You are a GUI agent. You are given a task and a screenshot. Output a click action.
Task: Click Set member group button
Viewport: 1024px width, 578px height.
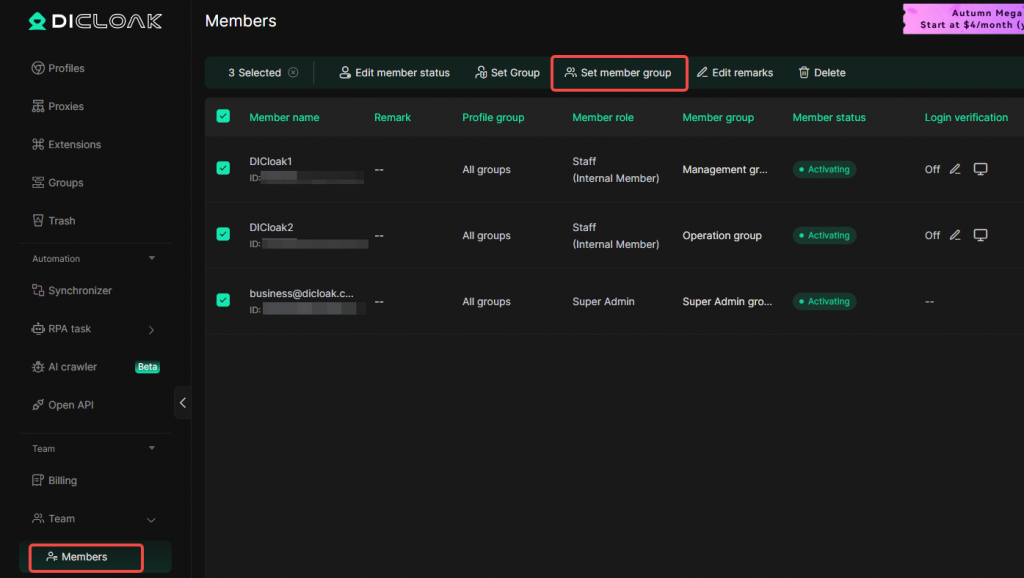pos(618,73)
